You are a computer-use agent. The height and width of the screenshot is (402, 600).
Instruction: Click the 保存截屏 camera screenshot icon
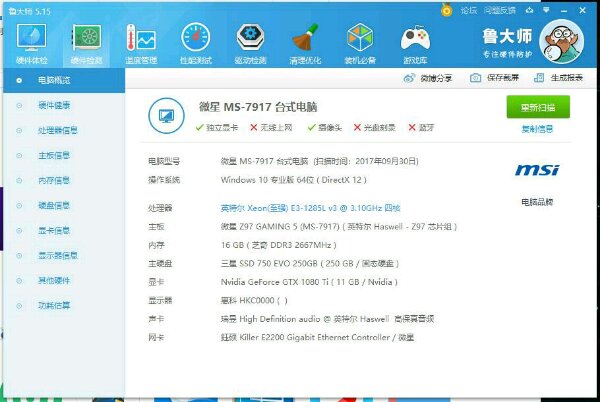tap(475, 78)
